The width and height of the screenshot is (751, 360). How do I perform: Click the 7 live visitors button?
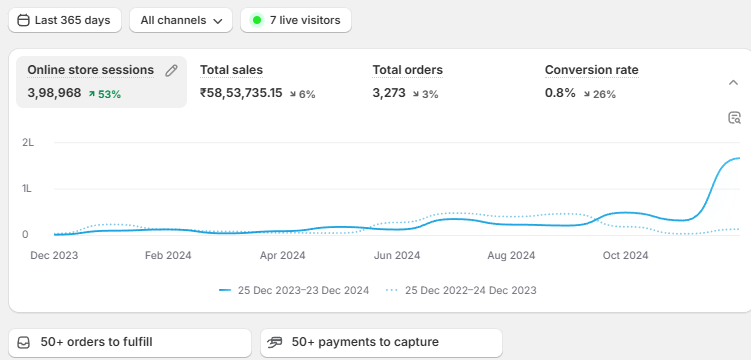click(296, 20)
